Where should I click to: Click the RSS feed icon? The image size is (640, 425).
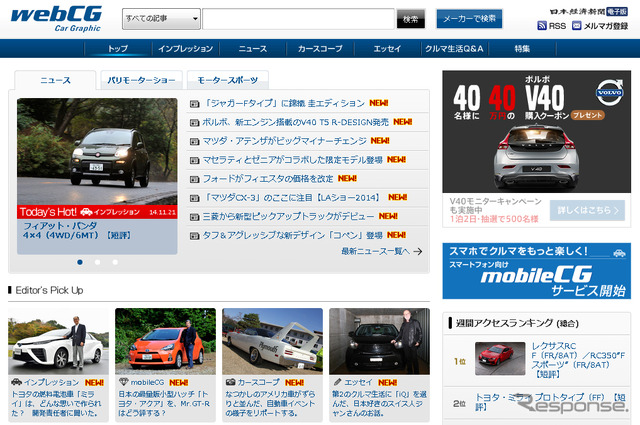(542, 26)
